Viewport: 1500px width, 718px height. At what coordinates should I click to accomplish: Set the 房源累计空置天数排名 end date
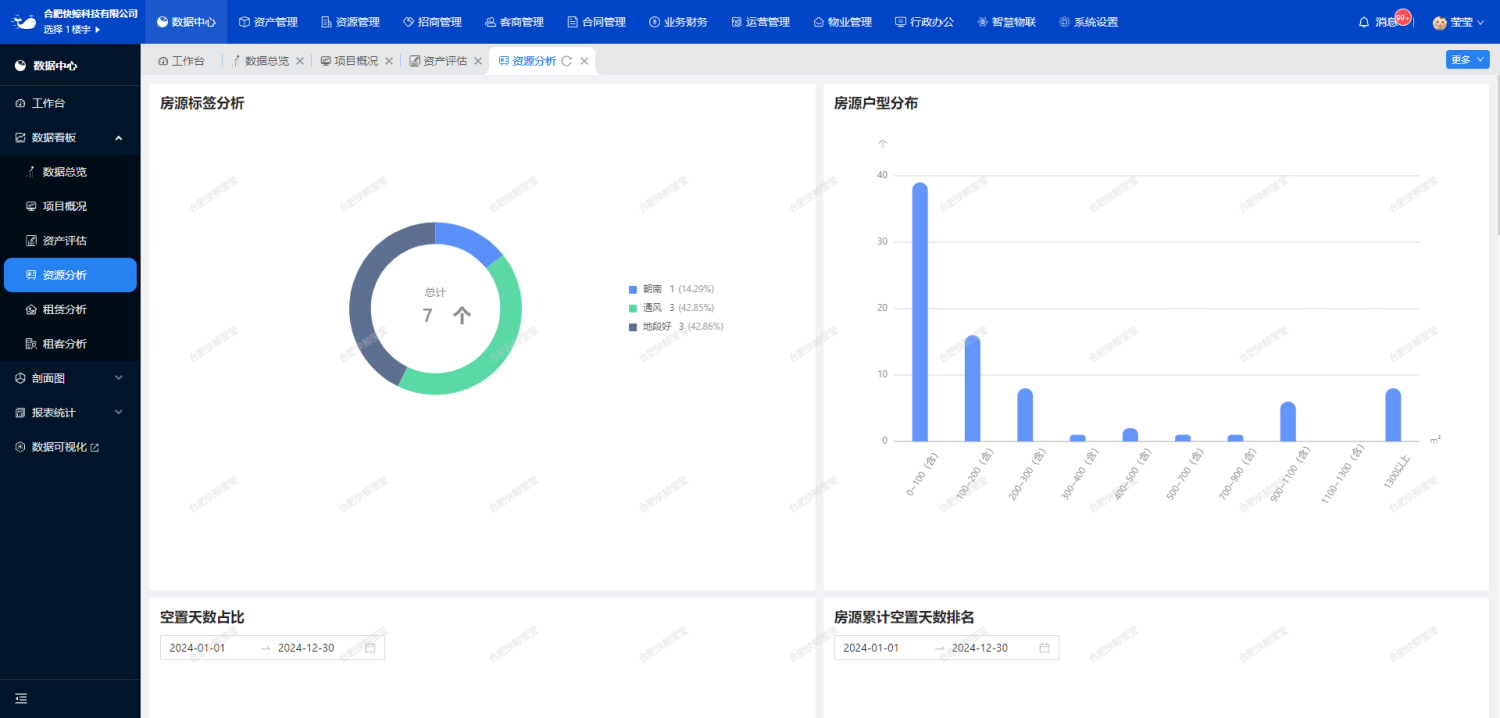pyautogui.click(x=980, y=648)
